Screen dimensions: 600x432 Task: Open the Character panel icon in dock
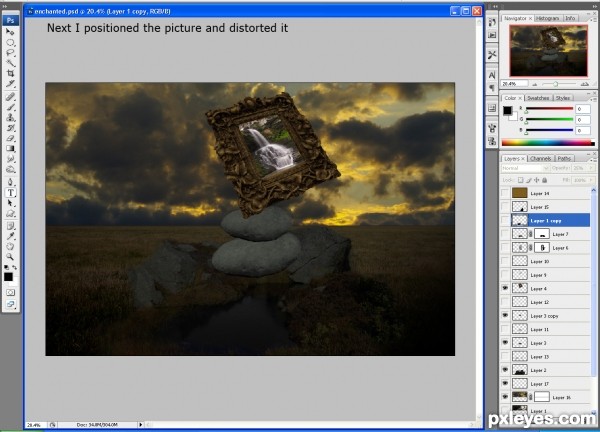[x=492, y=75]
